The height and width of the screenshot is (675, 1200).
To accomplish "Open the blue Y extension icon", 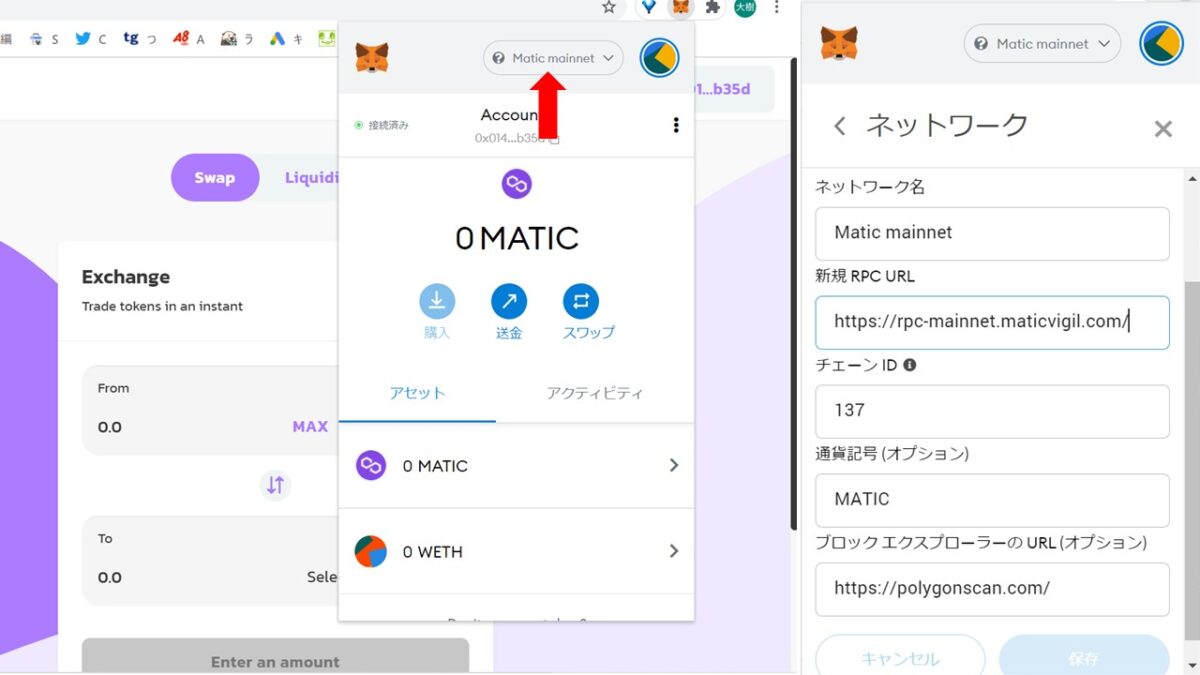I will point(649,7).
